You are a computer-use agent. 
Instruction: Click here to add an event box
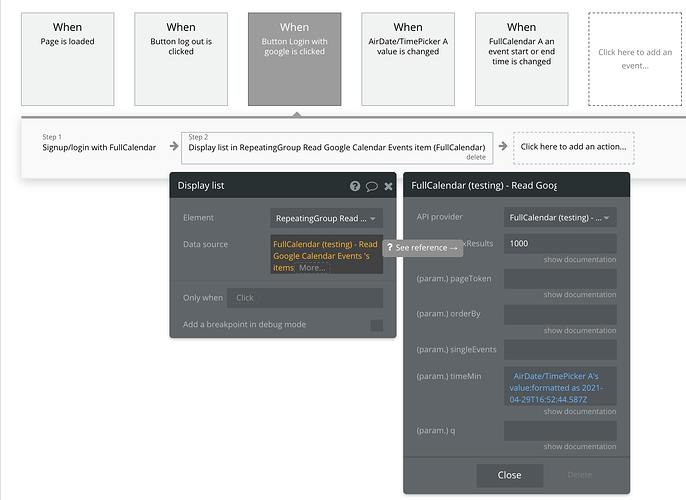(637, 59)
